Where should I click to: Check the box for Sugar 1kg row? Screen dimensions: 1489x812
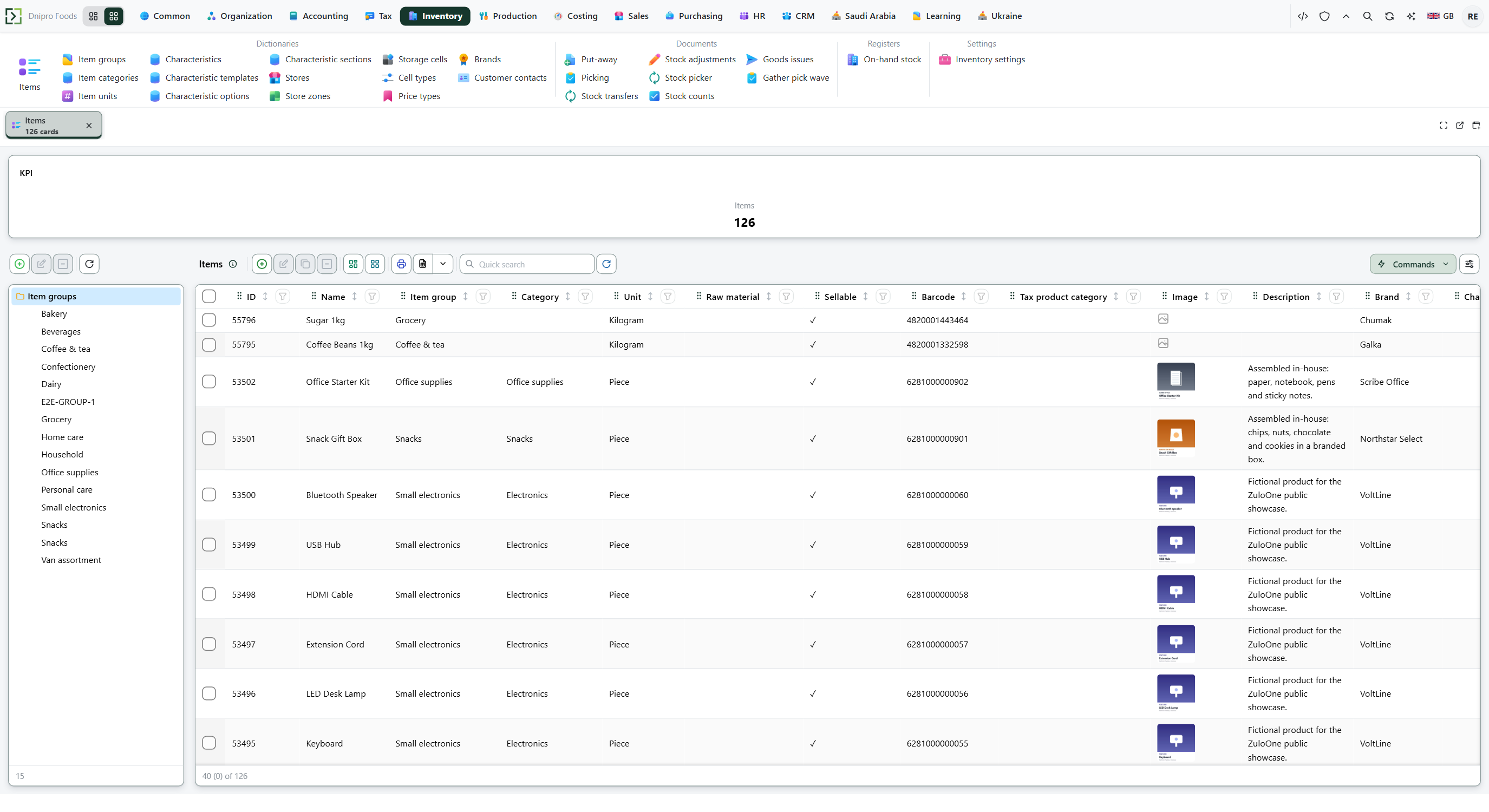click(209, 320)
